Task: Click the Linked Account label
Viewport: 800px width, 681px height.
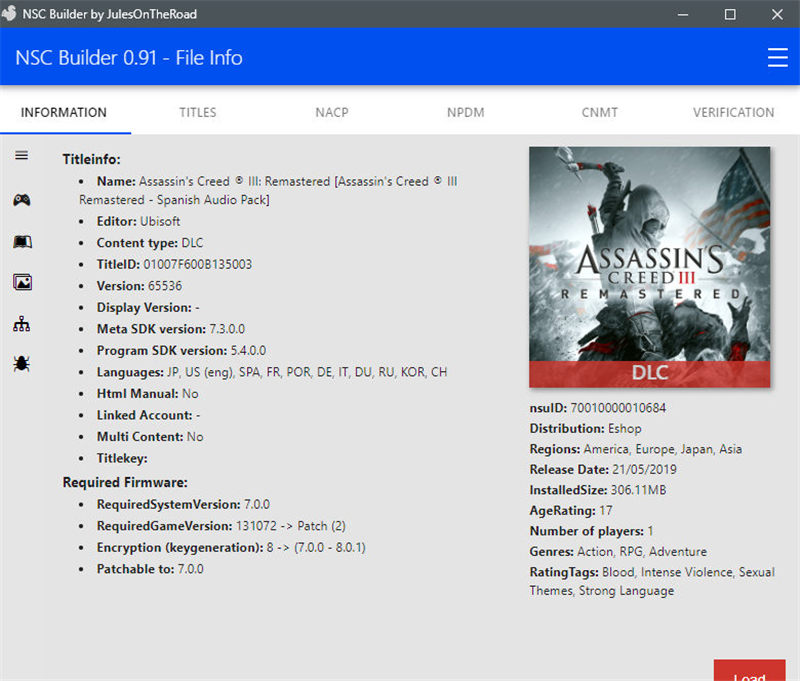Action: pos(144,415)
